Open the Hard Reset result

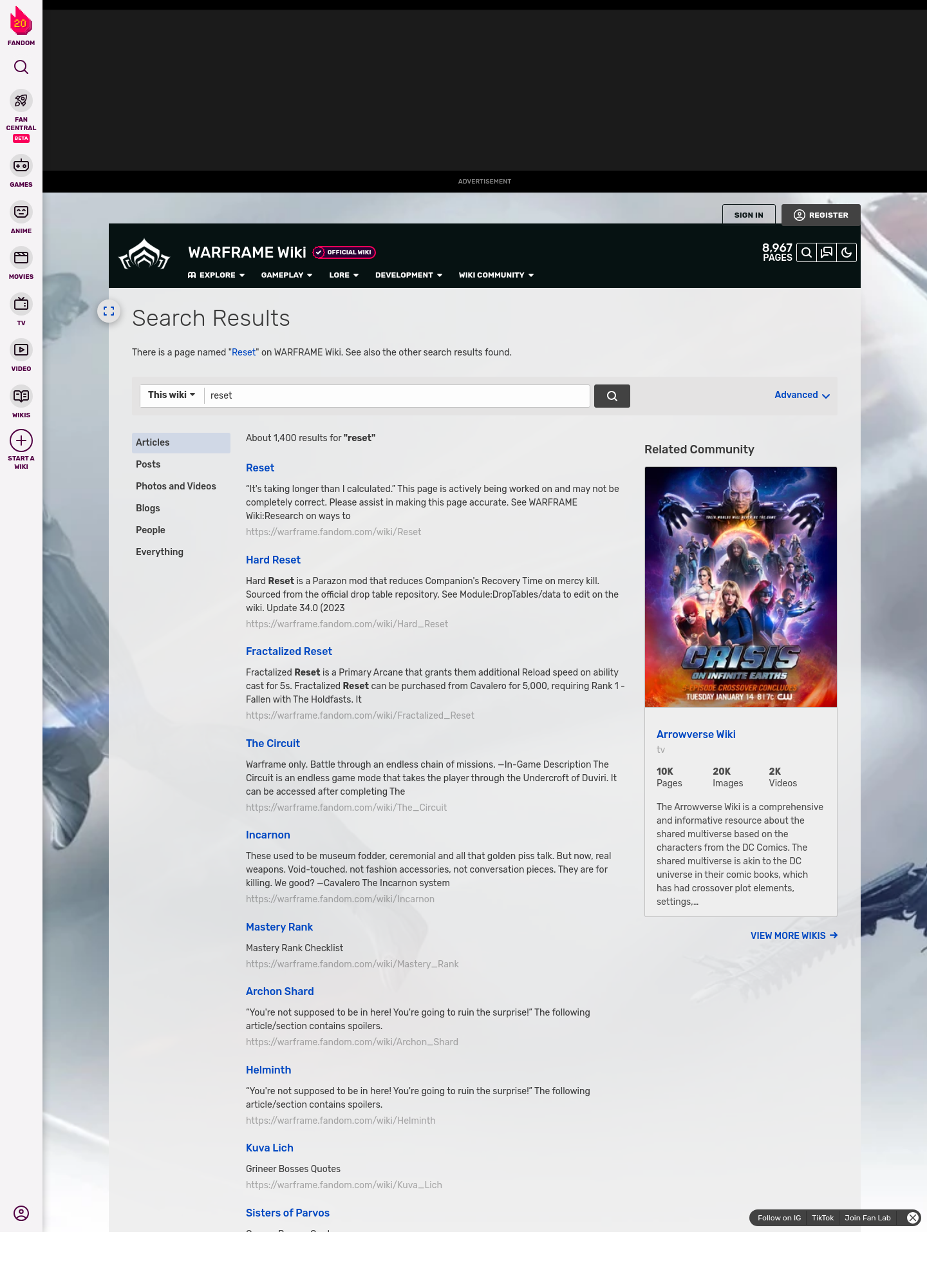[x=273, y=560]
